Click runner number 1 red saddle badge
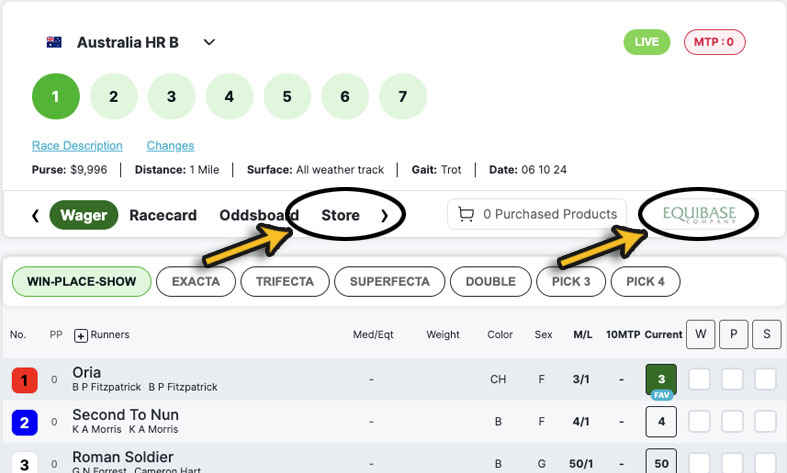This screenshot has height=473, width=787. click(25, 380)
